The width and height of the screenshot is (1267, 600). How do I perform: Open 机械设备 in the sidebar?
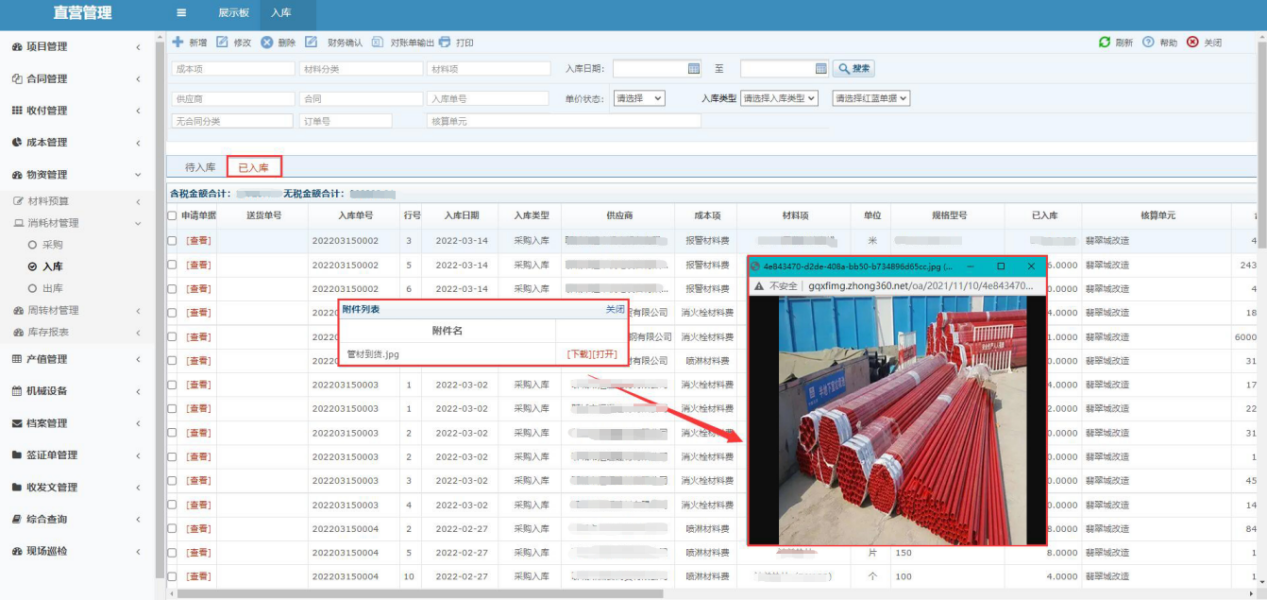pyautogui.click(x=78, y=390)
